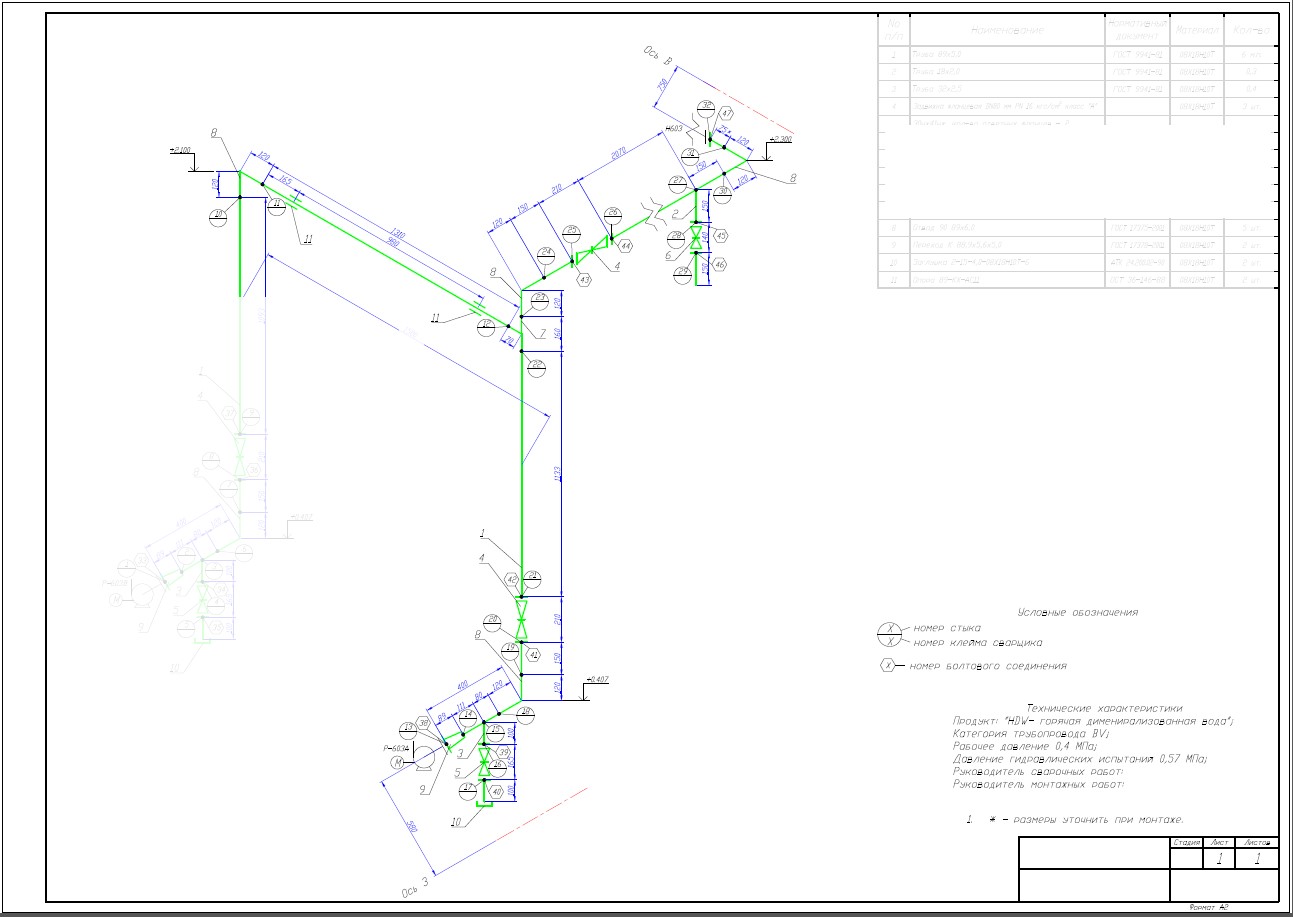Image resolution: width=1293 pixels, height=917 pixels.
Task: Click the 'Руководитель сварочных работ' line
Action: tap(1039, 772)
